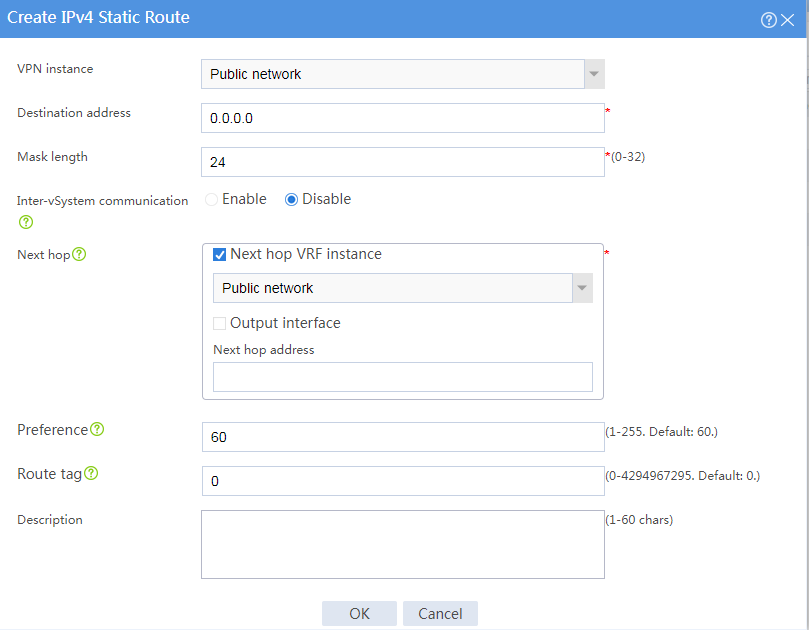The image size is (809, 630).
Task: Select the Disable radio button
Action: point(292,199)
